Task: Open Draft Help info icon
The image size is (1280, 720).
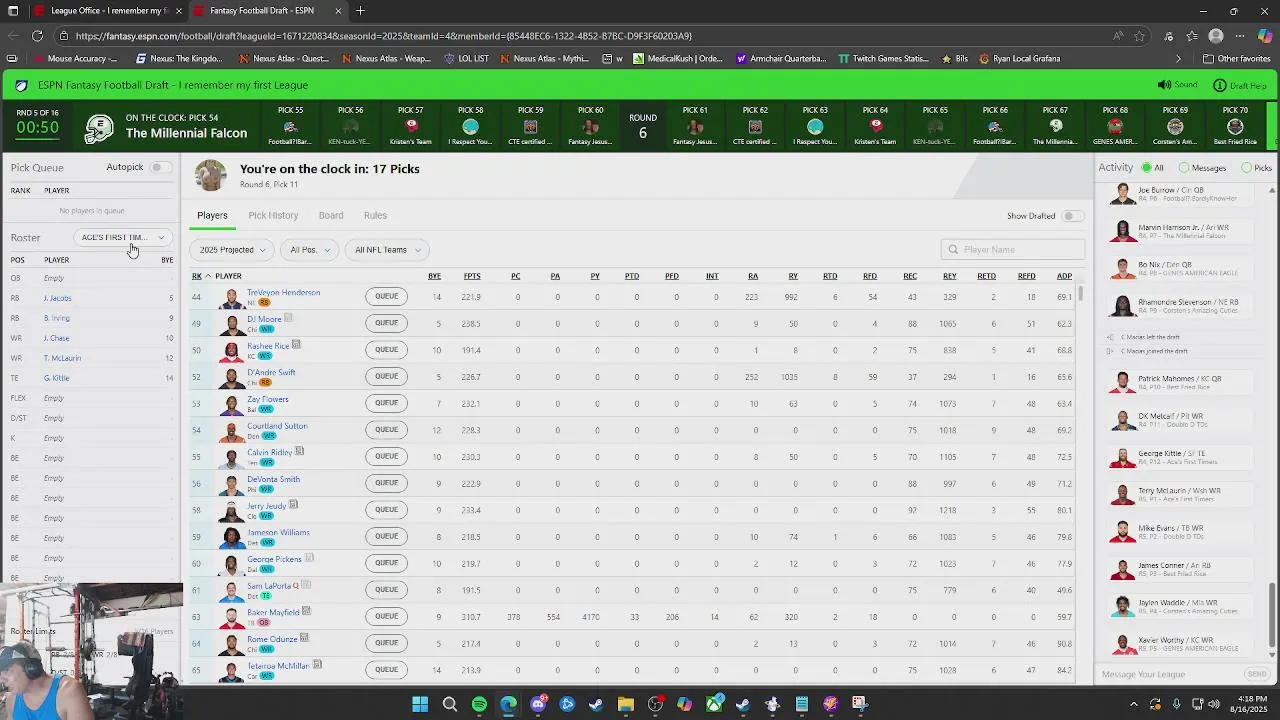Action: pos(1219,85)
